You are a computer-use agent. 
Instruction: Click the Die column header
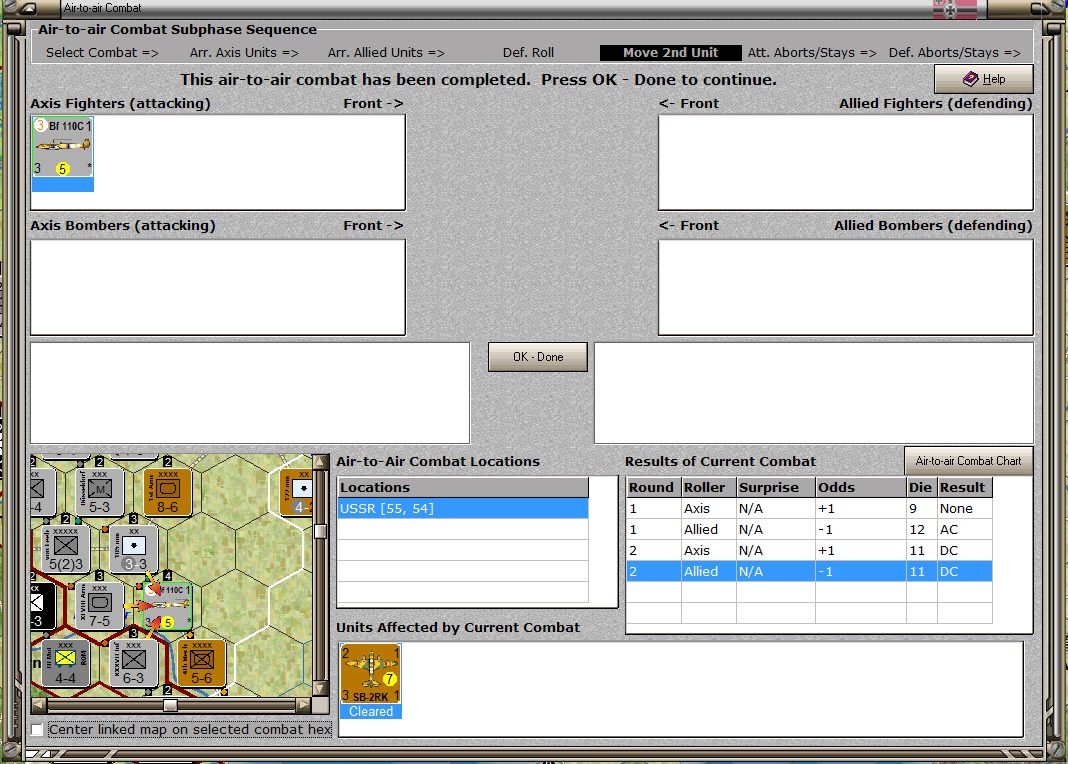(922, 488)
